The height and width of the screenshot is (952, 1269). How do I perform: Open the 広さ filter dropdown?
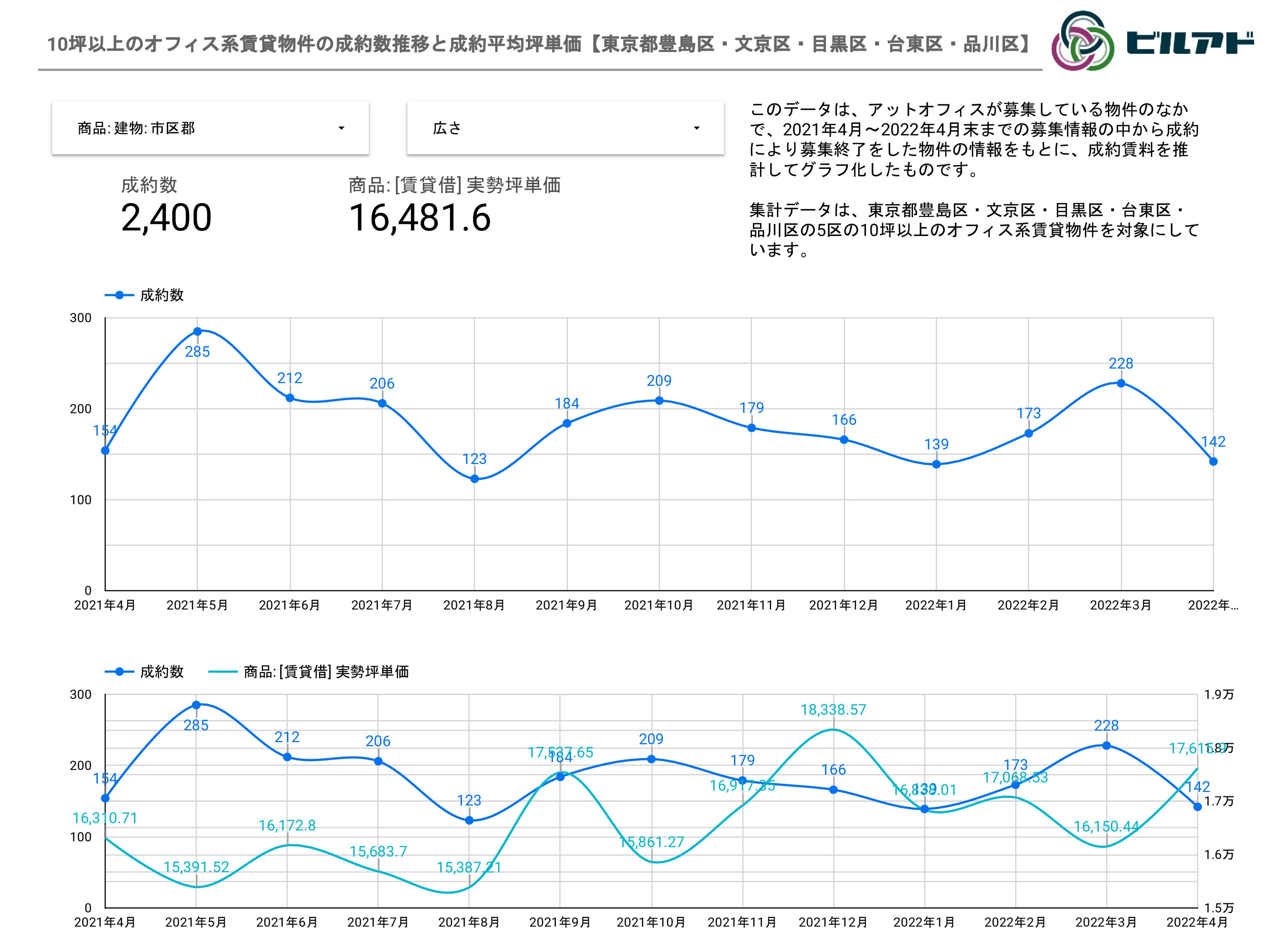[x=565, y=128]
